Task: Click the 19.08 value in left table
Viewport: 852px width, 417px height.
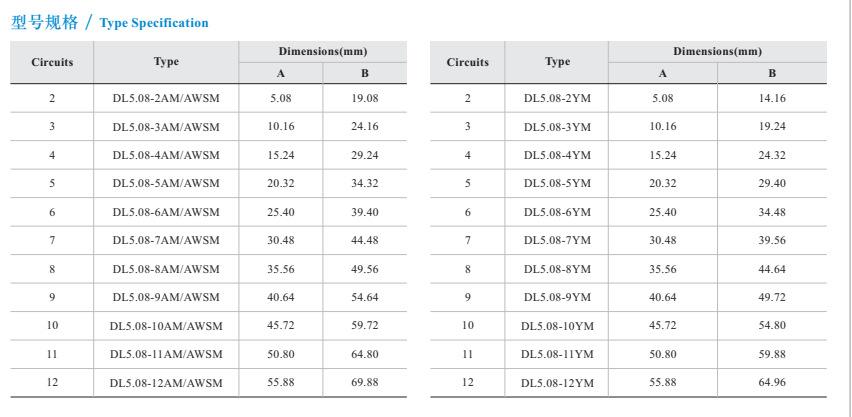Action: coord(365,98)
